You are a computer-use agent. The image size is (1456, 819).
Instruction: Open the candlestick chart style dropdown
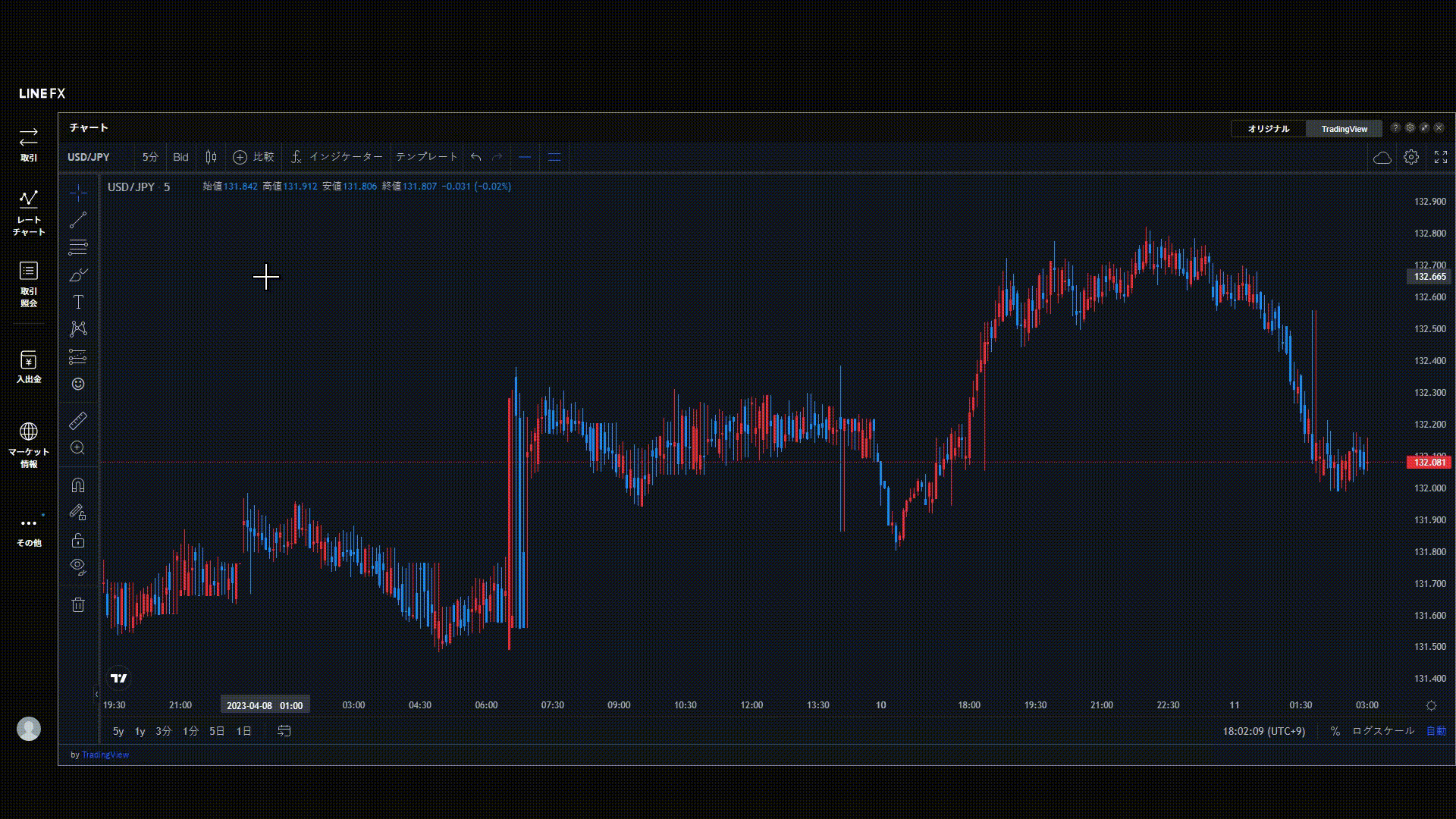tap(211, 157)
